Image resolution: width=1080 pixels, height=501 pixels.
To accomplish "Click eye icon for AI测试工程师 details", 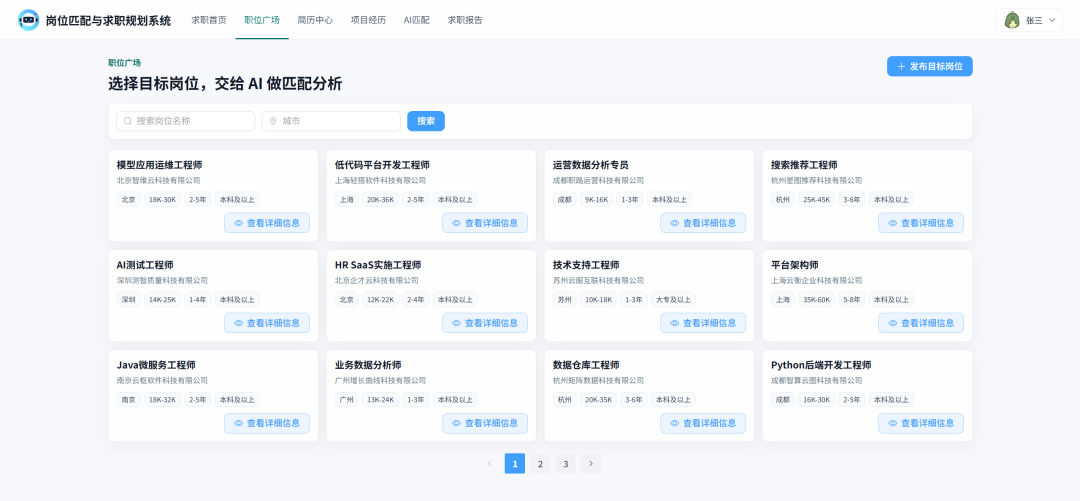I will coord(239,323).
